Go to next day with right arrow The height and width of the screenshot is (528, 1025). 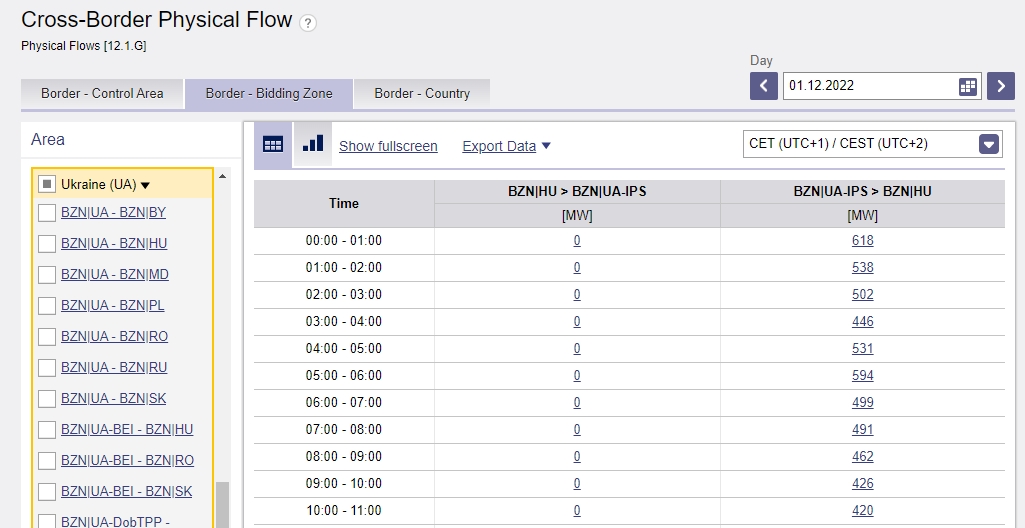(x=1001, y=86)
